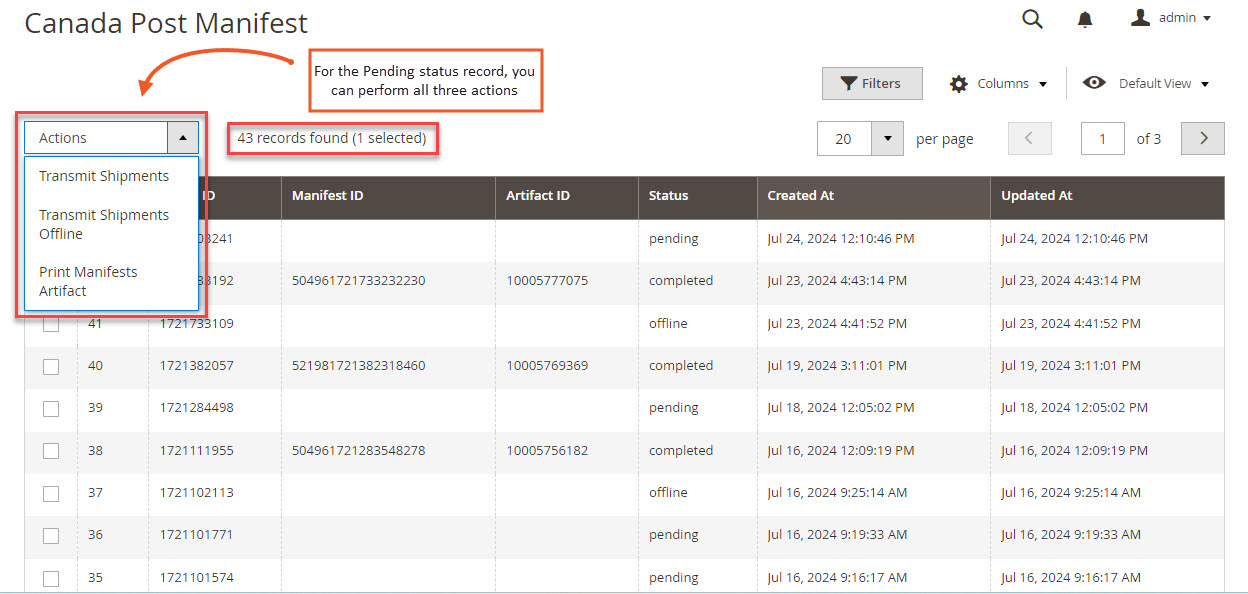
Task: Check the box for row 35
Action: (51, 578)
